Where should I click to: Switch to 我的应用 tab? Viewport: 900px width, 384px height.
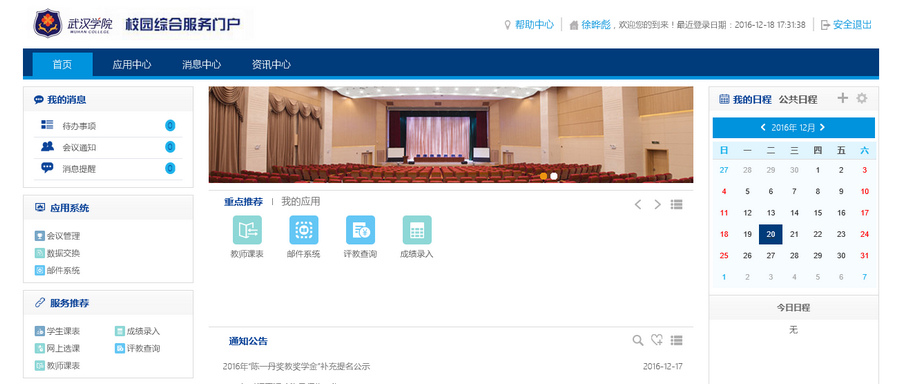pos(301,201)
